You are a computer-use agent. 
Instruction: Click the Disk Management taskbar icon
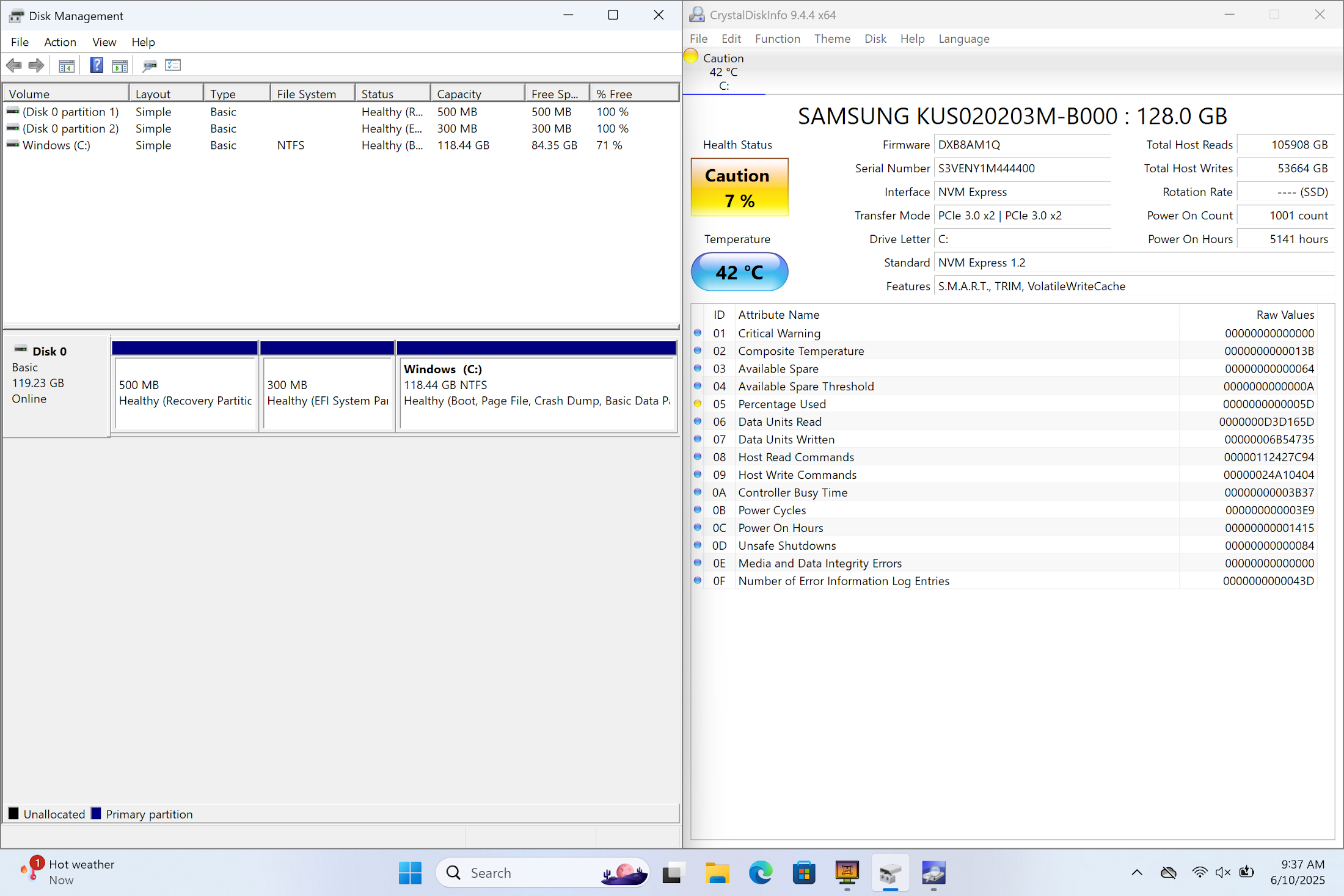[x=891, y=873]
